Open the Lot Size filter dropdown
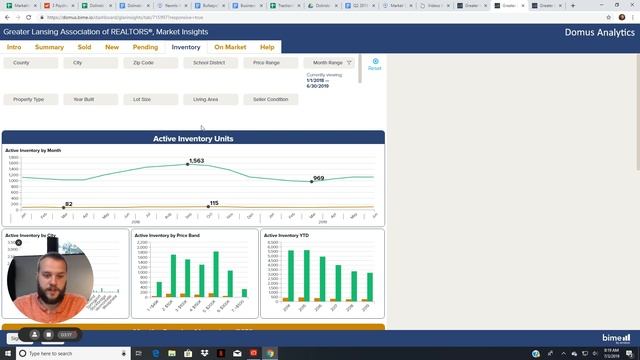 tap(151, 100)
